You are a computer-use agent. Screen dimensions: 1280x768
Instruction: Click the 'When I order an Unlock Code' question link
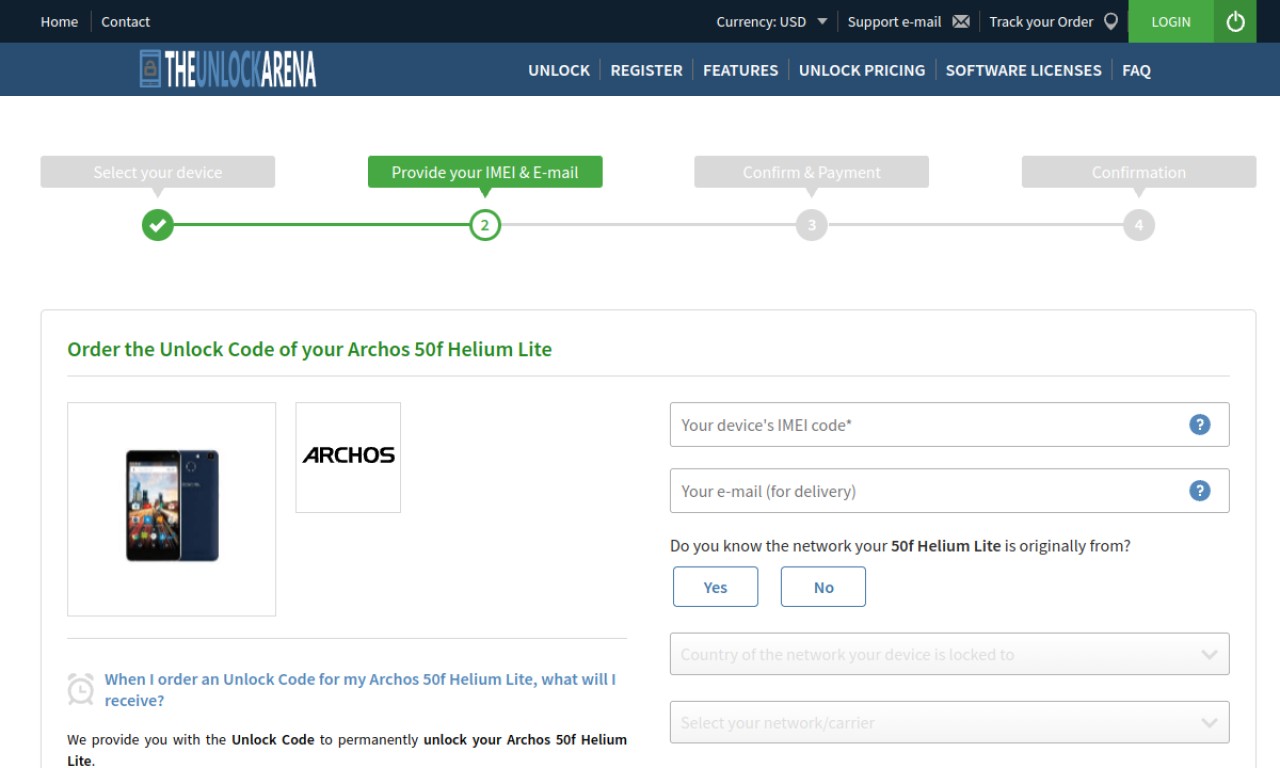(x=360, y=689)
